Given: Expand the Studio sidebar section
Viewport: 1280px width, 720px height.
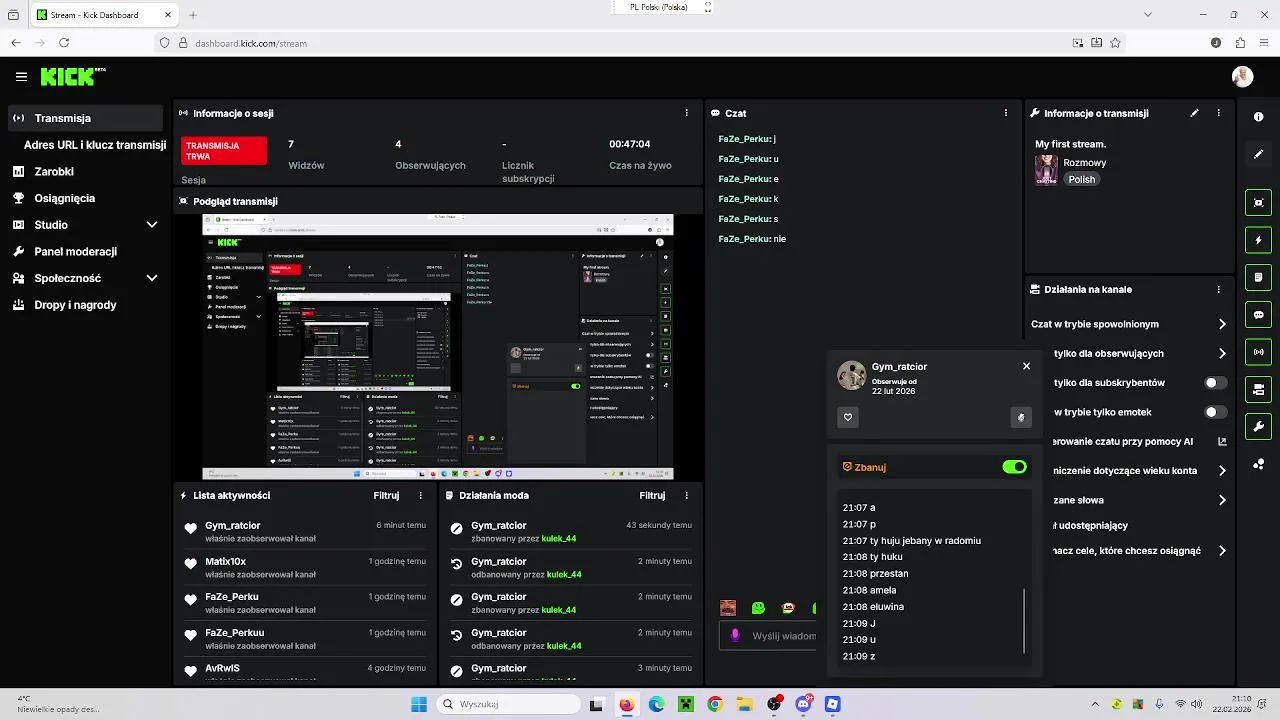Looking at the screenshot, I should [x=152, y=225].
